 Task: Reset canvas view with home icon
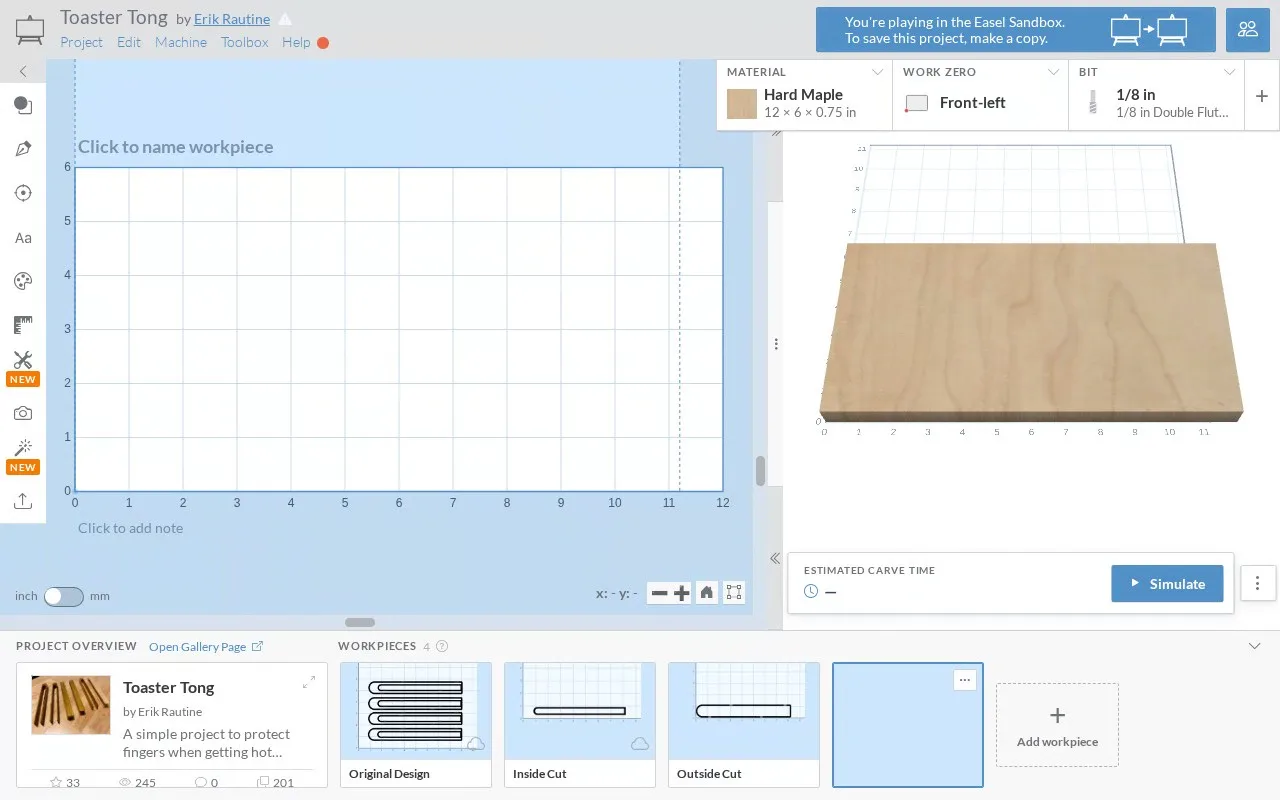coord(707,593)
